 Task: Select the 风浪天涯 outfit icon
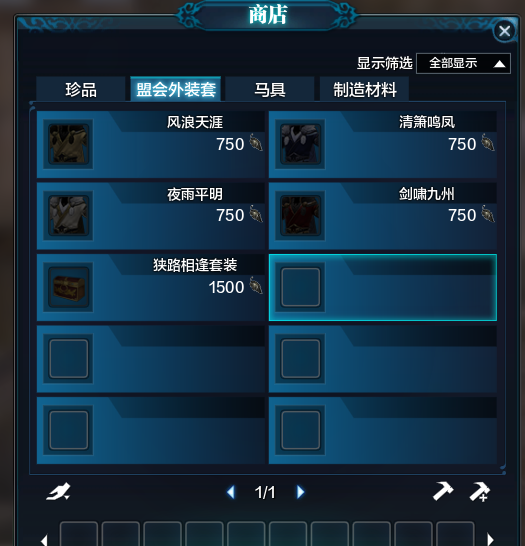(x=68, y=144)
